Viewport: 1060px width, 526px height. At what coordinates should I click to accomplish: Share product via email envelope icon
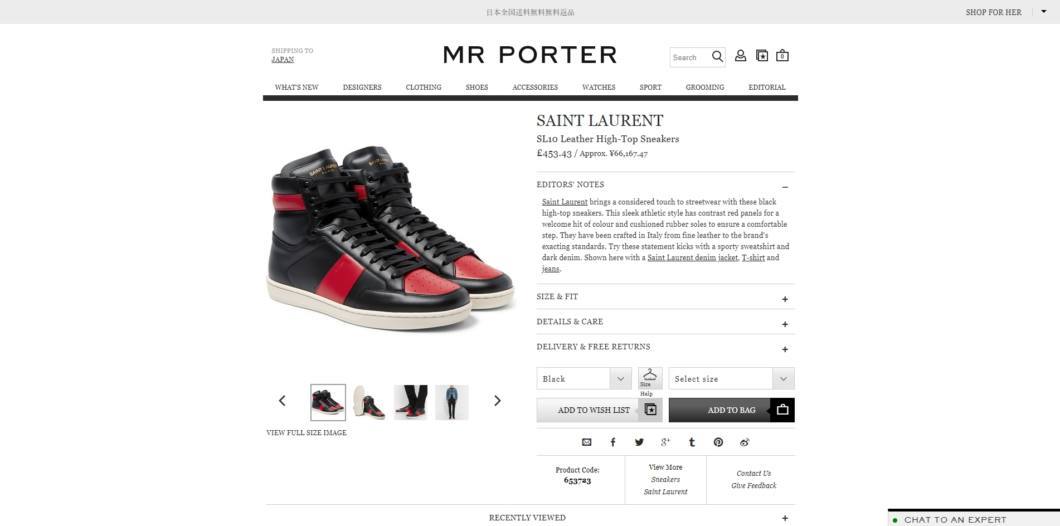[x=587, y=442]
